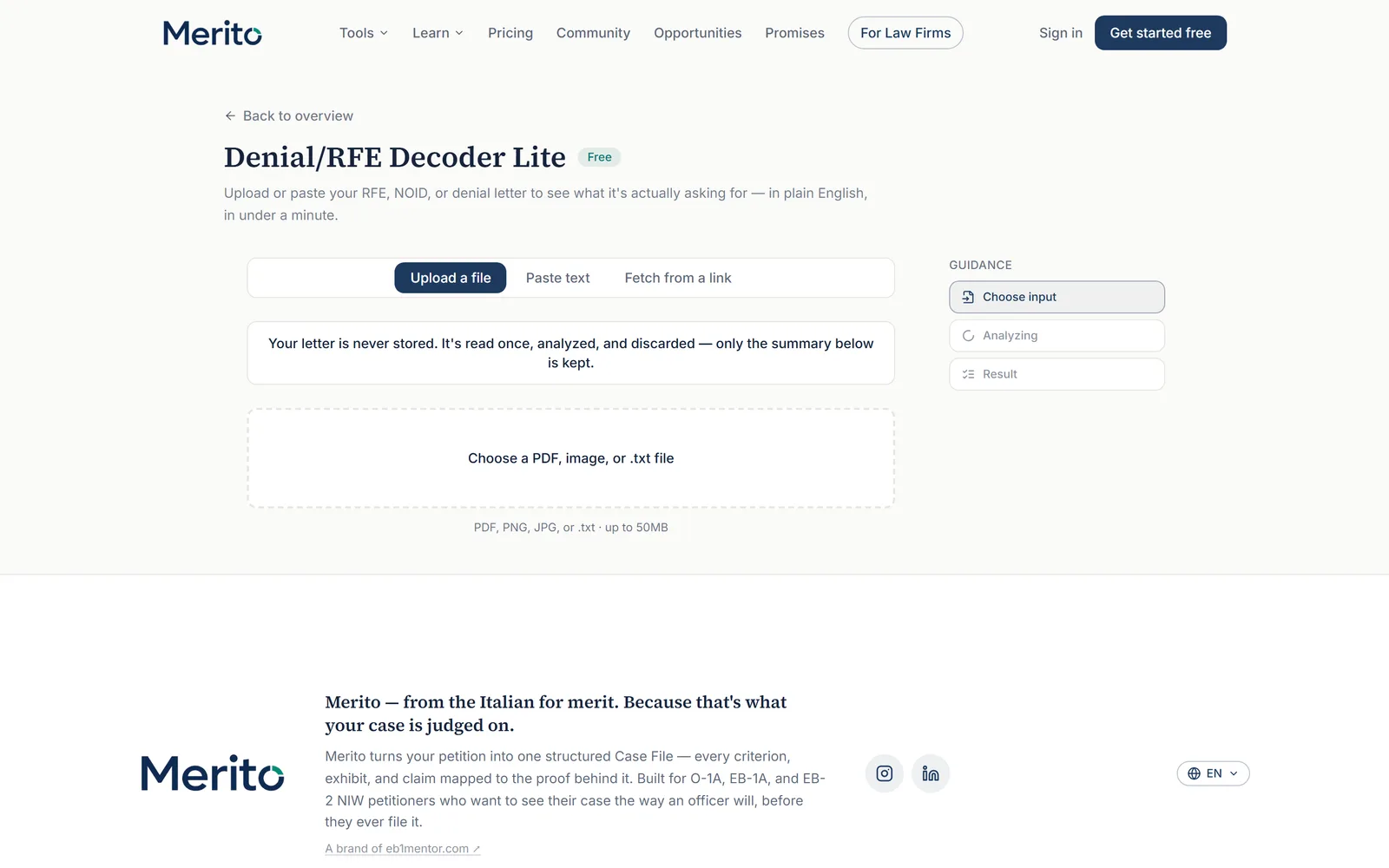Click Sign in
The height and width of the screenshot is (868, 1389).
[1061, 33]
